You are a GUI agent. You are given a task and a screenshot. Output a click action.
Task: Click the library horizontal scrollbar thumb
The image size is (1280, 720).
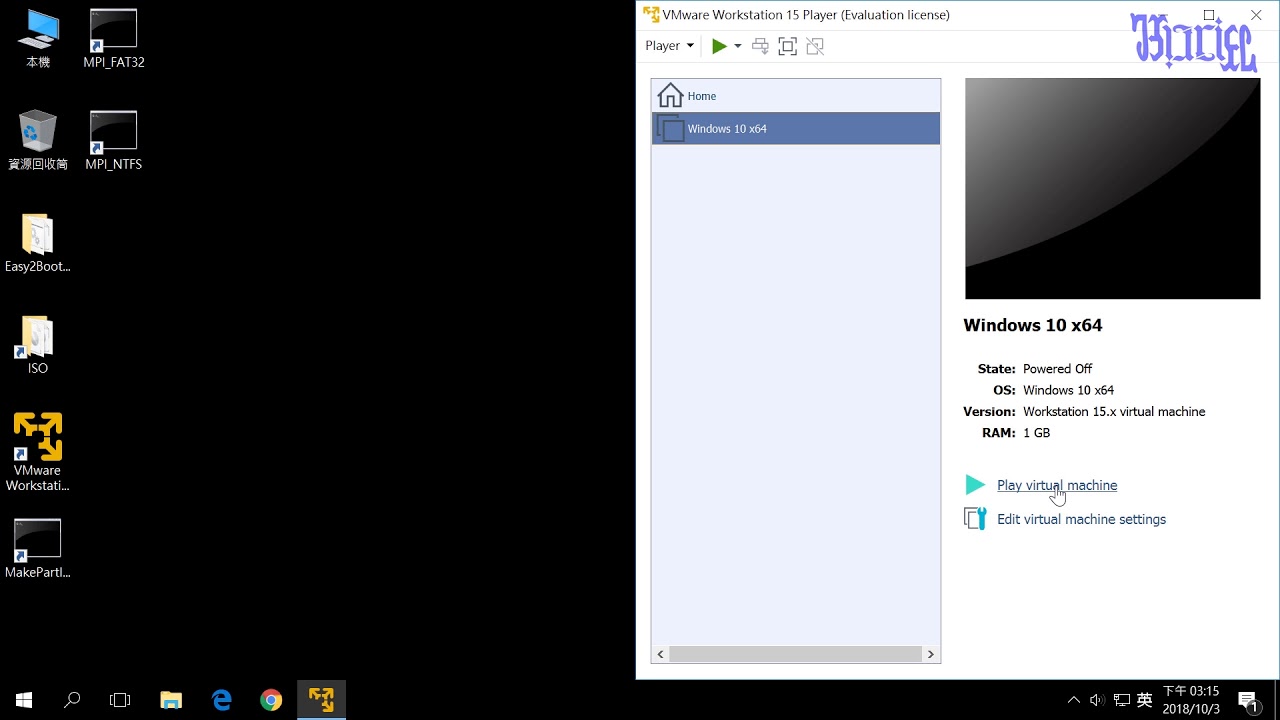(796, 655)
